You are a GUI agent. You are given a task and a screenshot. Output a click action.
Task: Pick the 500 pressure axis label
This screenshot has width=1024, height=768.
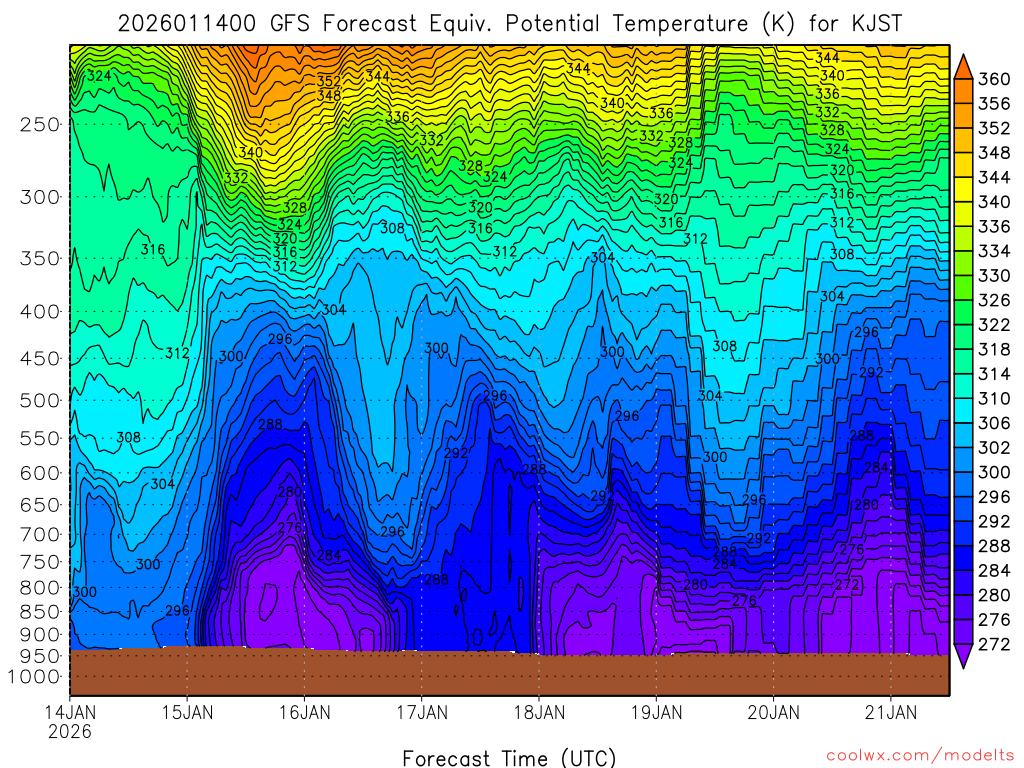point(40,400)
